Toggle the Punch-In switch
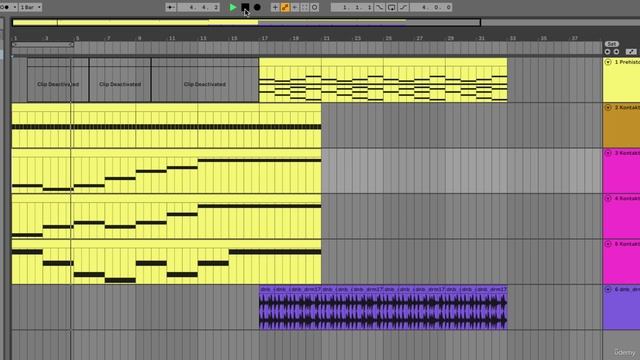This screenshot has width=640, height=360. click(380, 7)
